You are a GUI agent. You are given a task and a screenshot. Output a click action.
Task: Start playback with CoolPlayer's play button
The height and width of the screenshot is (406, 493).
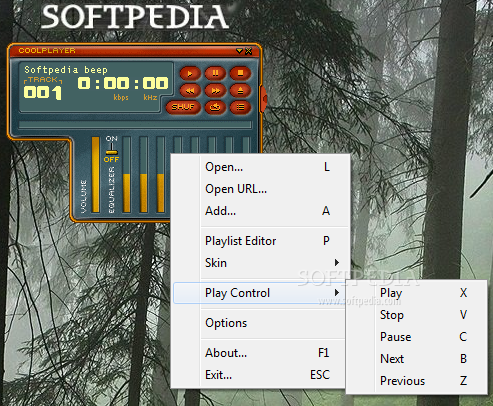pyautogui.click(x=190, y=73)
